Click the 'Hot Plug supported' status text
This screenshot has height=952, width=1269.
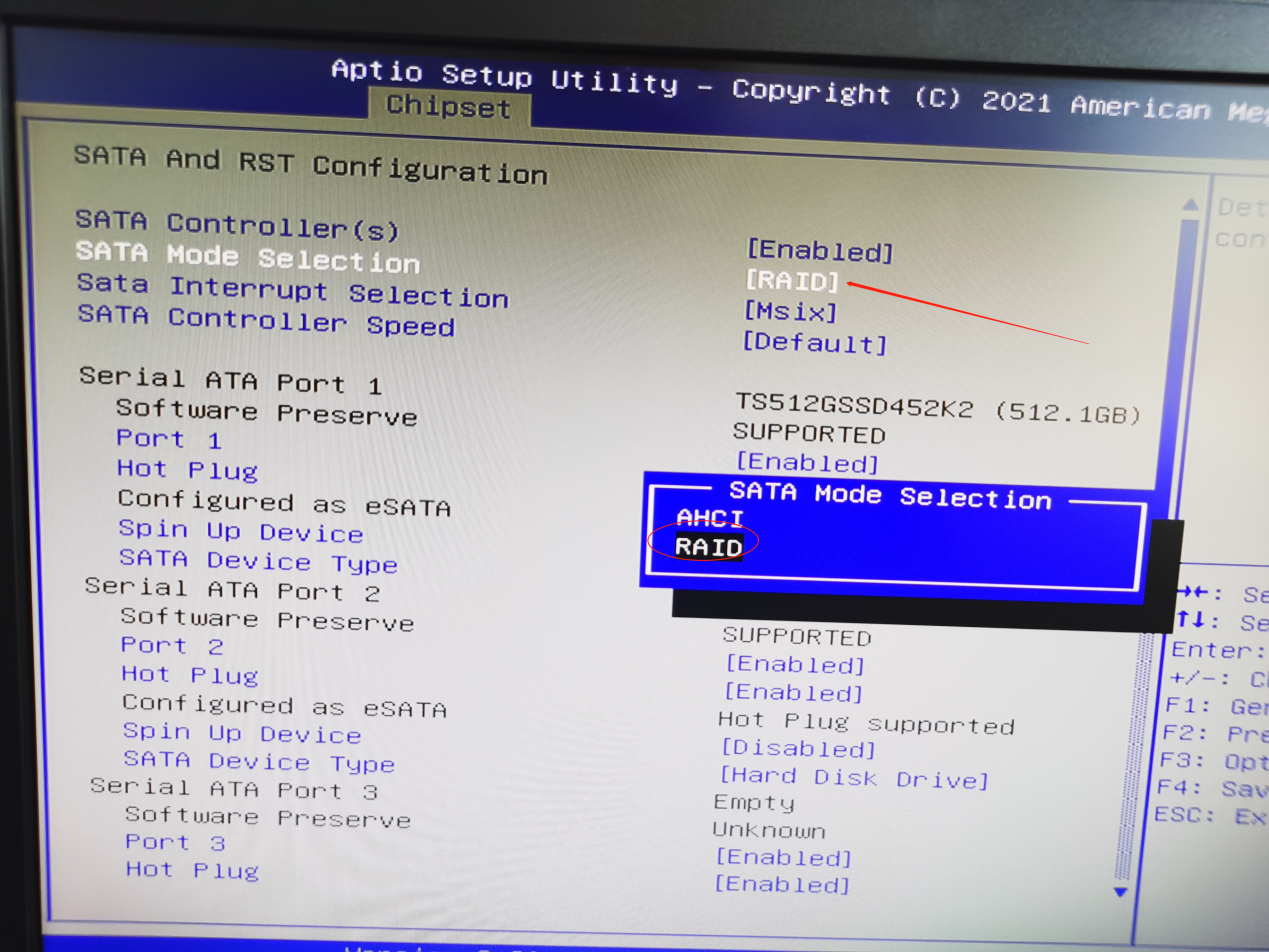click(866, 722)
